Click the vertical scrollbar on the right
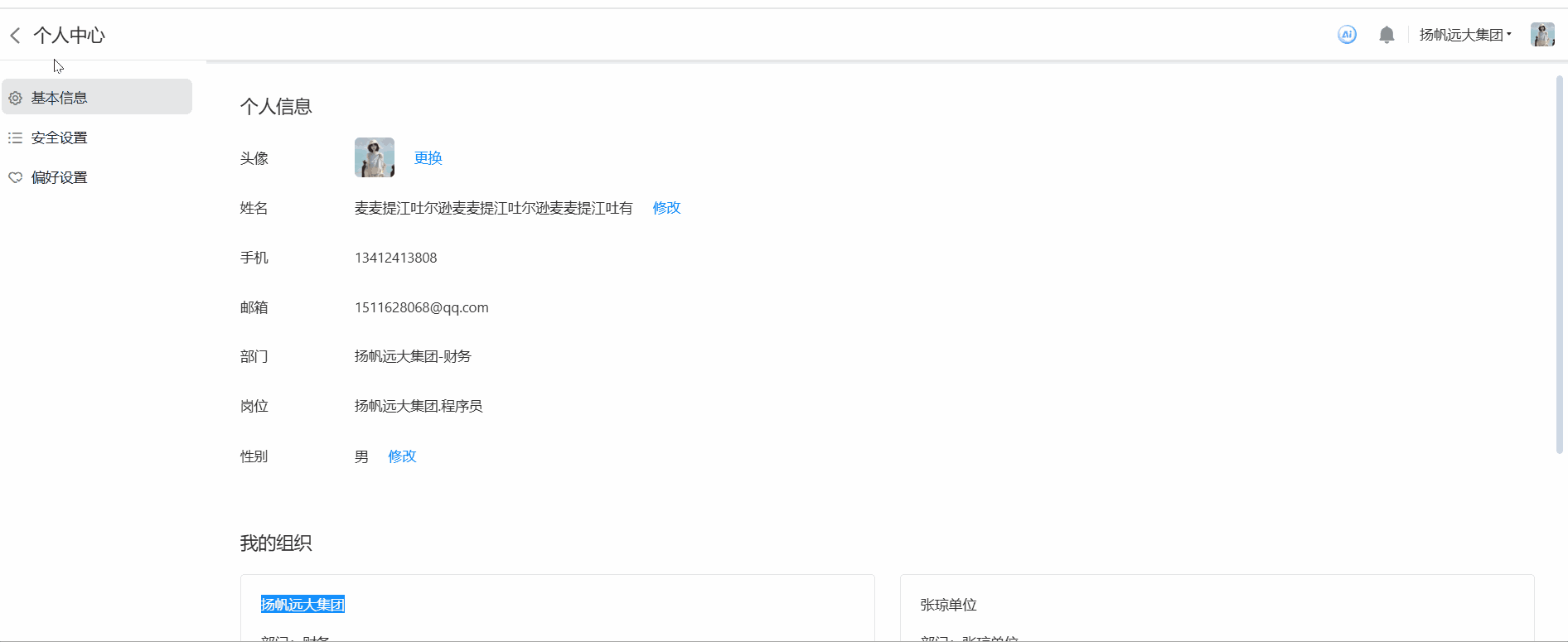Image resolution: width=1568 pixels, height=642 pixels. point(1559,265)
